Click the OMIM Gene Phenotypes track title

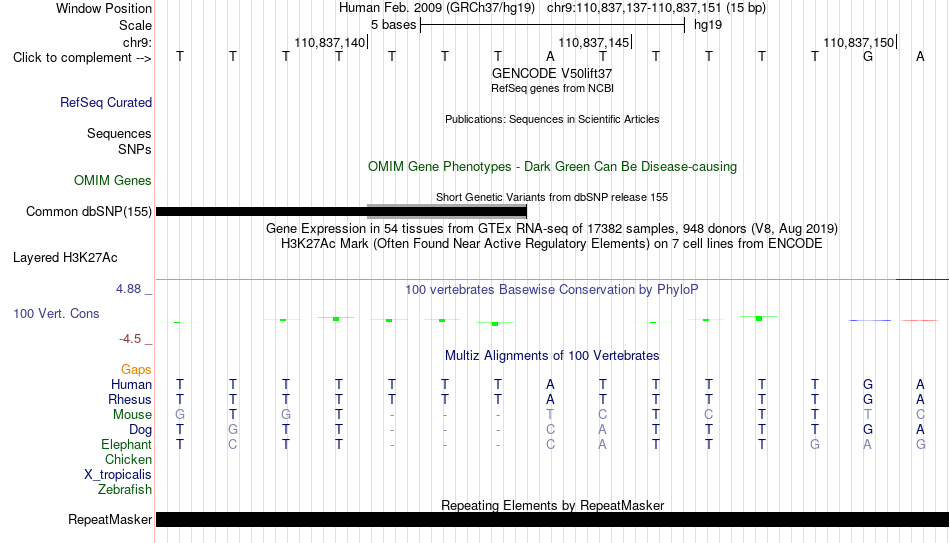coord(552,167)
